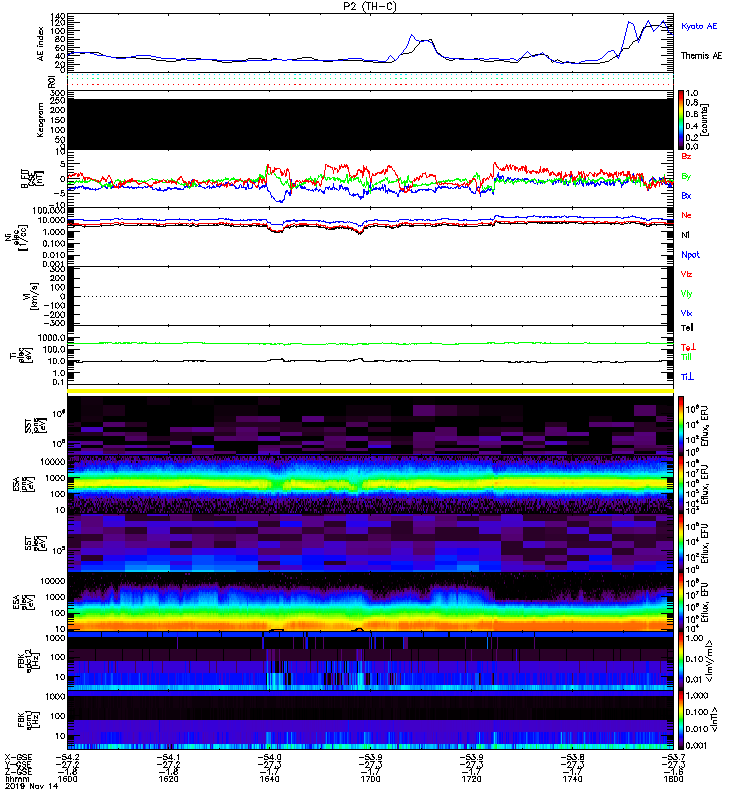Click the X-GSE value -54.1
The image size is (750, 800).
168,757
